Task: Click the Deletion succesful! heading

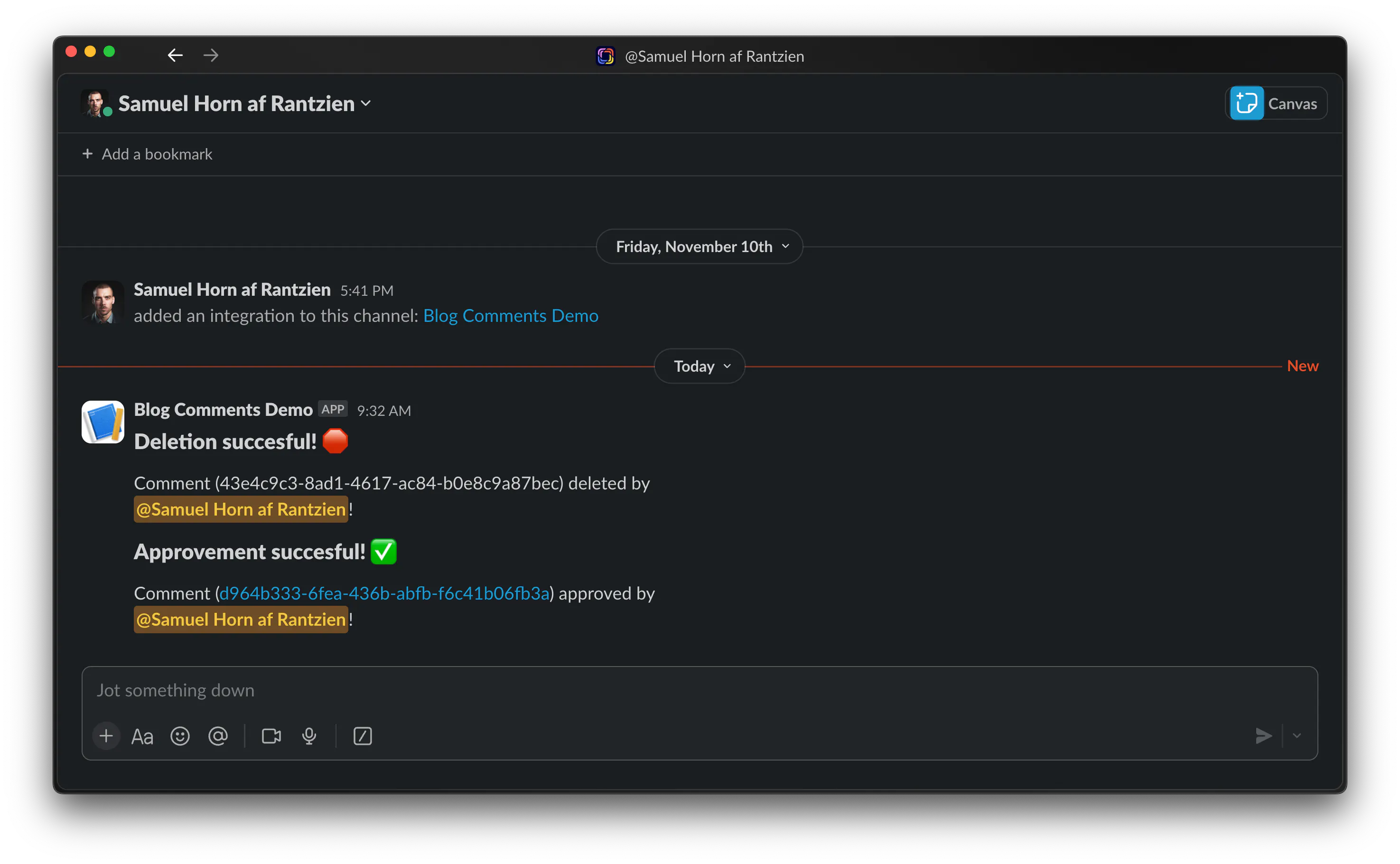Action: click(x=225, y=441)
